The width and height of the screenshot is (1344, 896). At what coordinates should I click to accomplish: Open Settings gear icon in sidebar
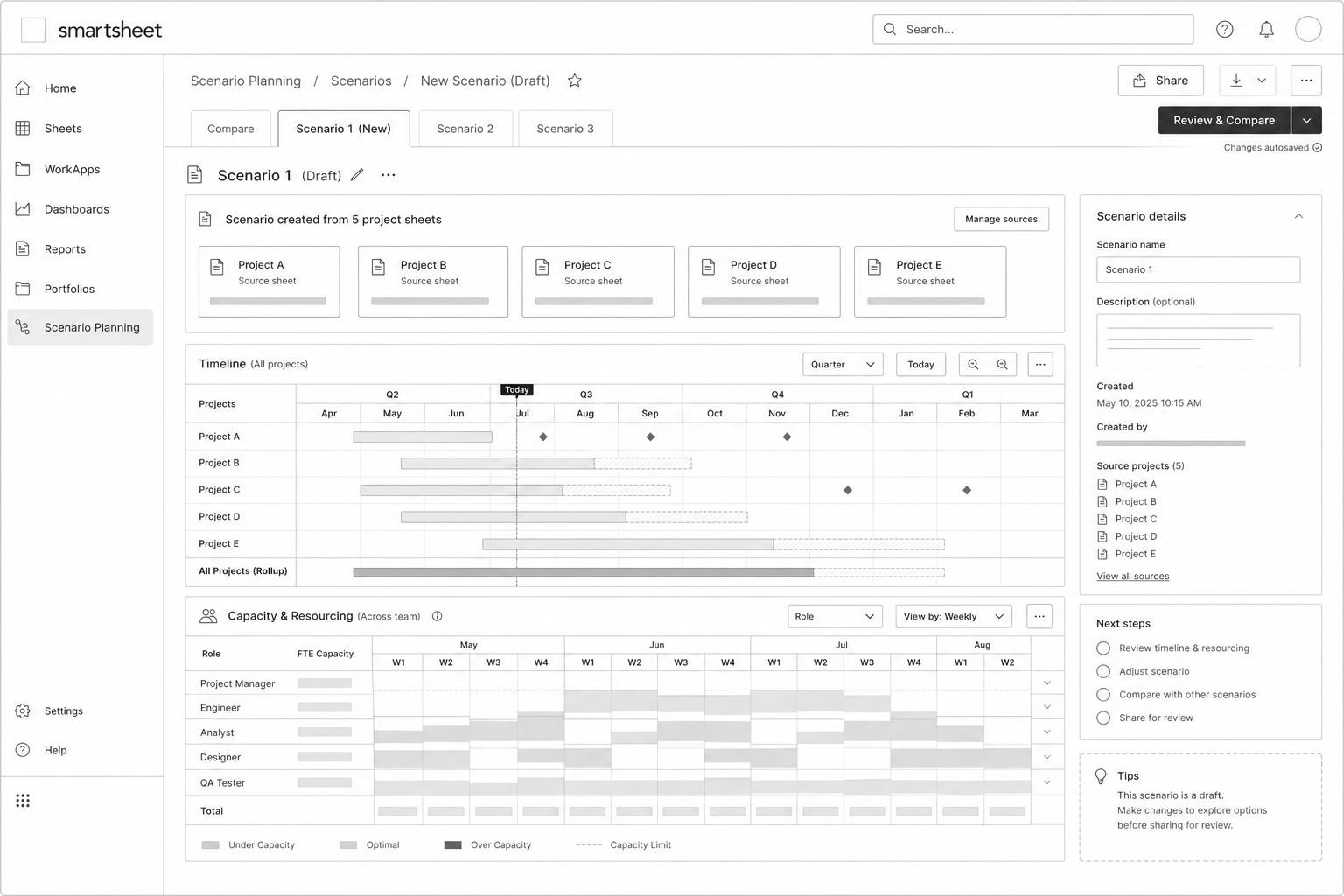point(23,710)
